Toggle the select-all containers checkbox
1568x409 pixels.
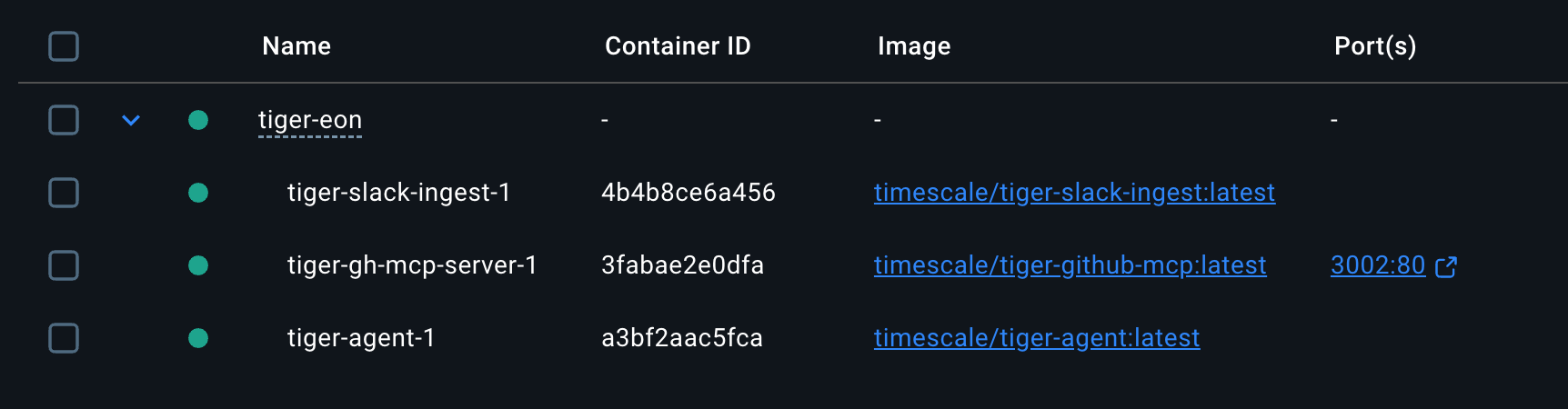pos(64,46)
